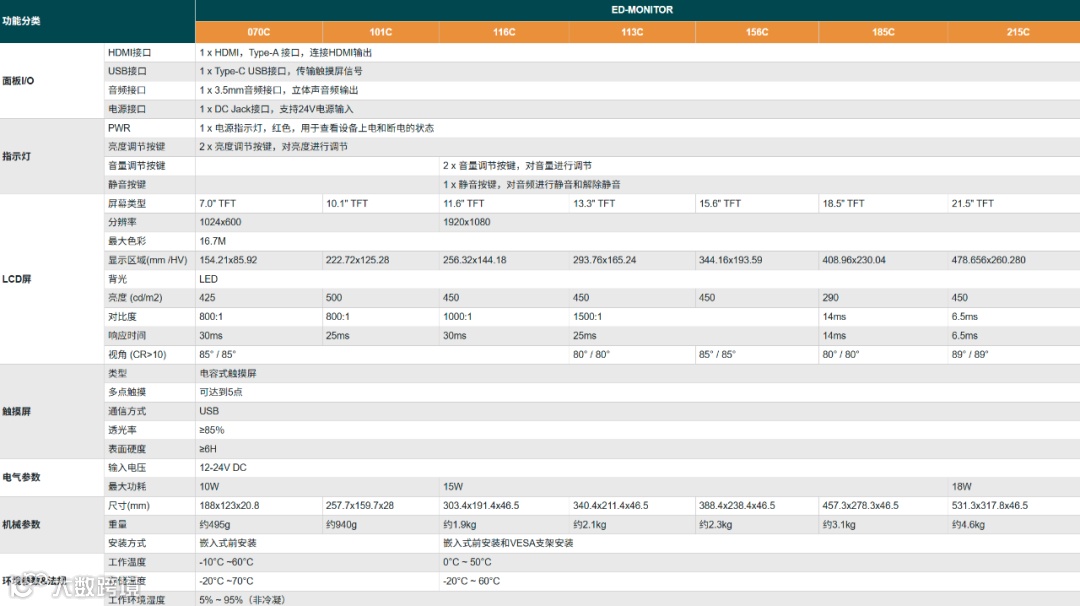Click the HDMI接口 row label
Image resolution: width=1080 pixels, height=606 pixels.
click(x=129, y=52)
